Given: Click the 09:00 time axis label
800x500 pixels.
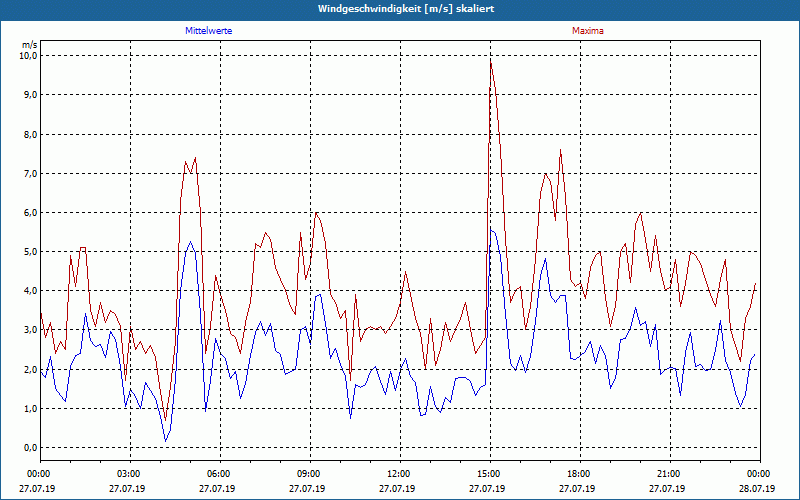Looking at the screenshot, I should tap(310, 474).
